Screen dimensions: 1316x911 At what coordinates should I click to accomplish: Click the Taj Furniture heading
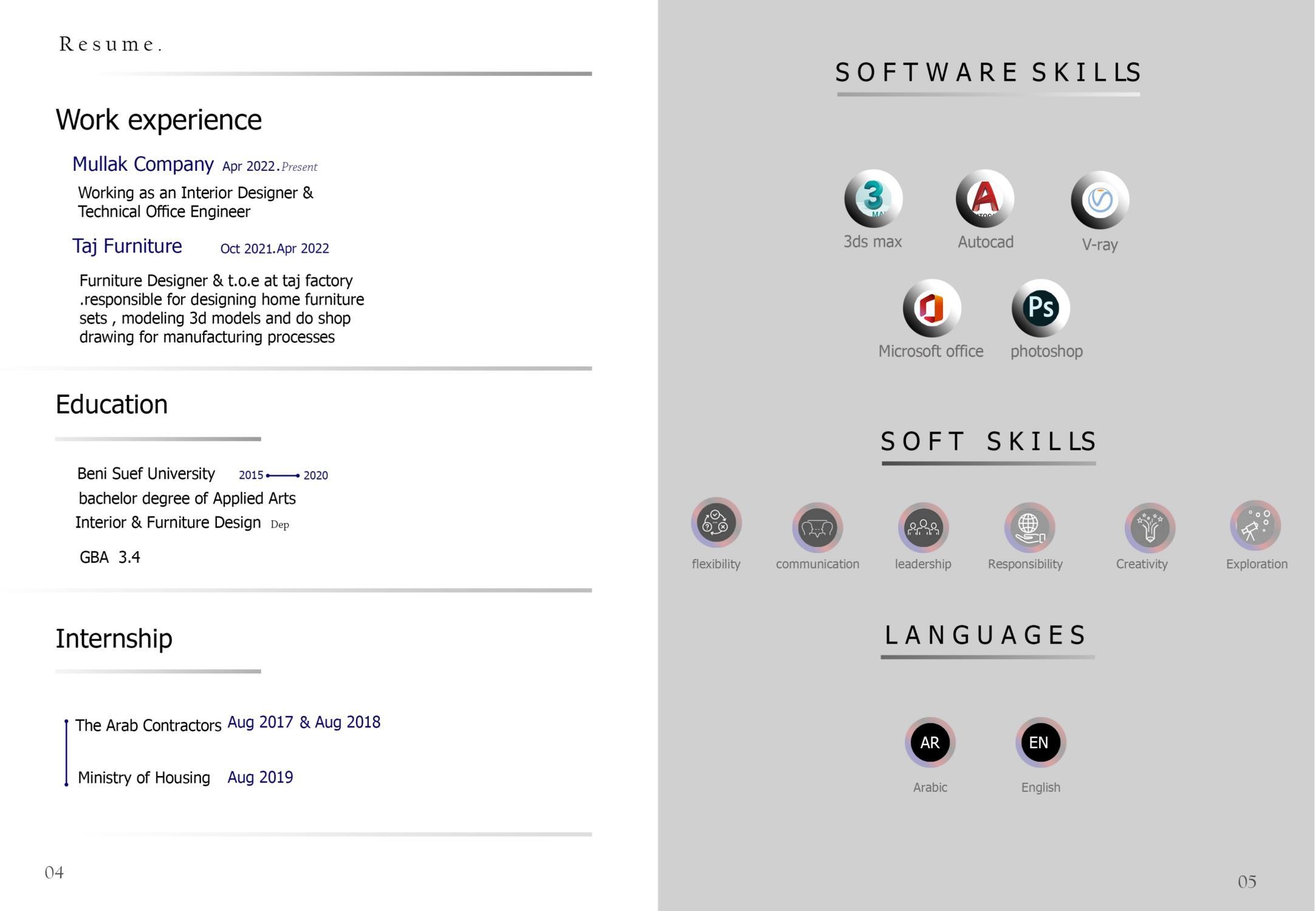[127, 246]
